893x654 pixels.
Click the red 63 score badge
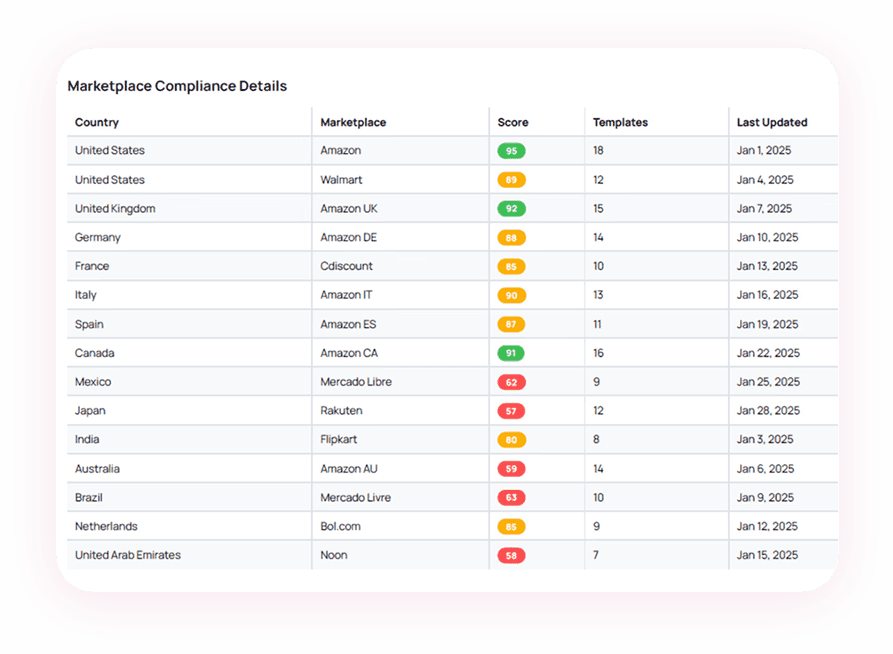511,497
